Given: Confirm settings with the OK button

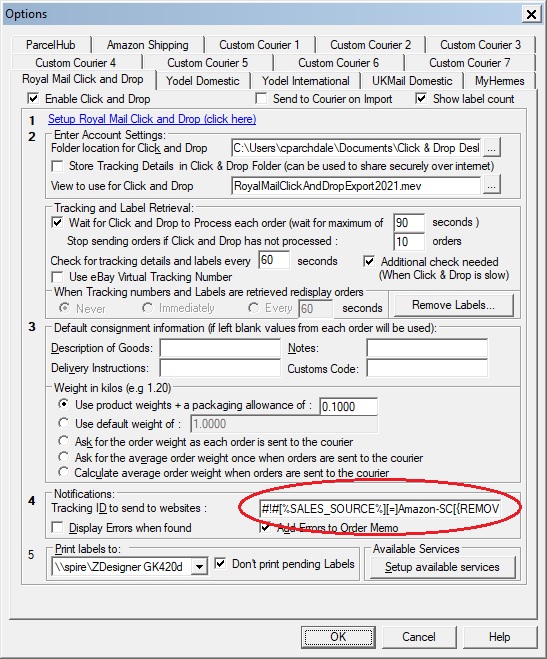Looking at the screenshot, I should pos(338,637).
